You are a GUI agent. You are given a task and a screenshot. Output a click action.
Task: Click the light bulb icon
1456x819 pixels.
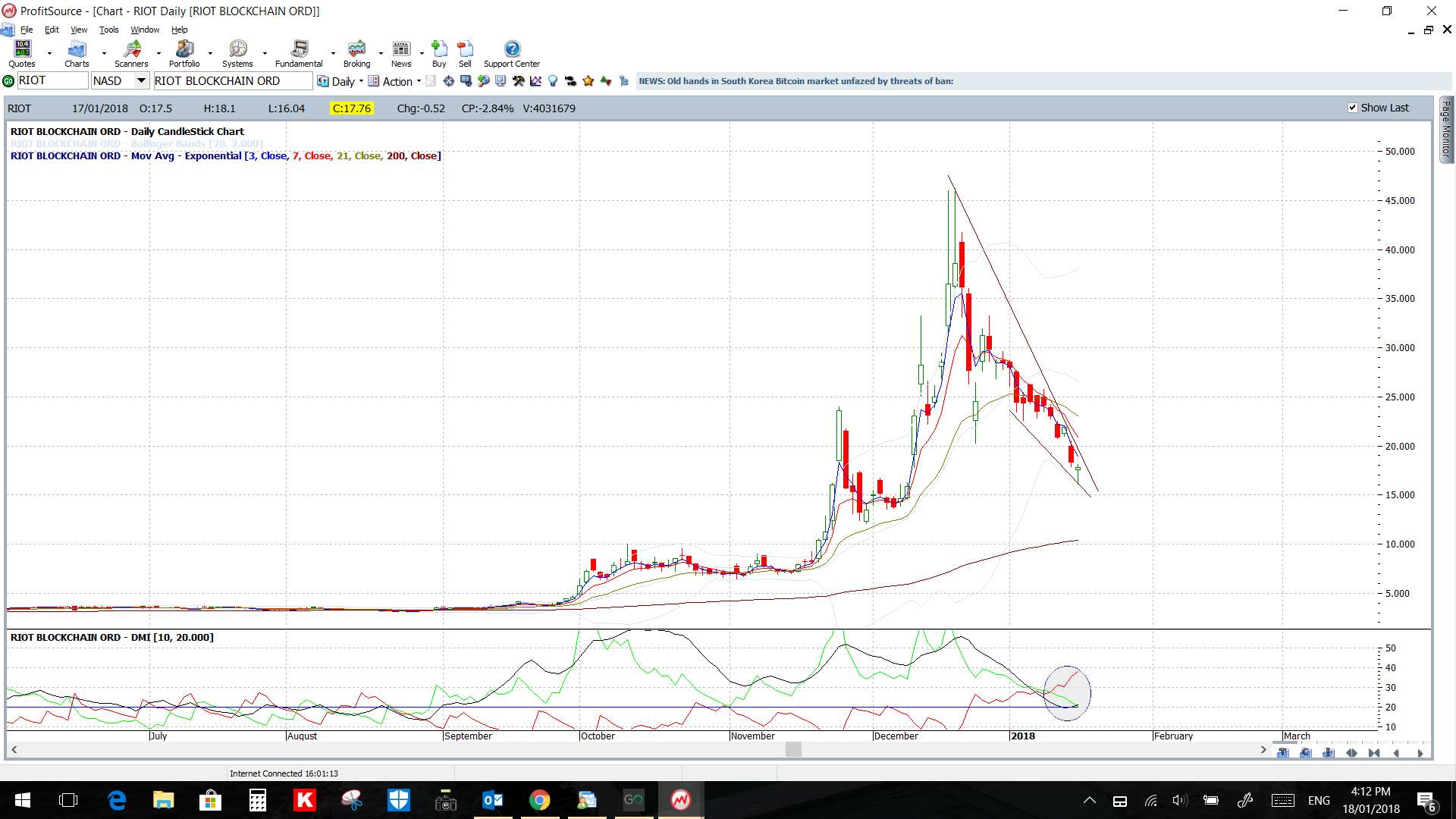pyautogui.click(x=553, y=81)
